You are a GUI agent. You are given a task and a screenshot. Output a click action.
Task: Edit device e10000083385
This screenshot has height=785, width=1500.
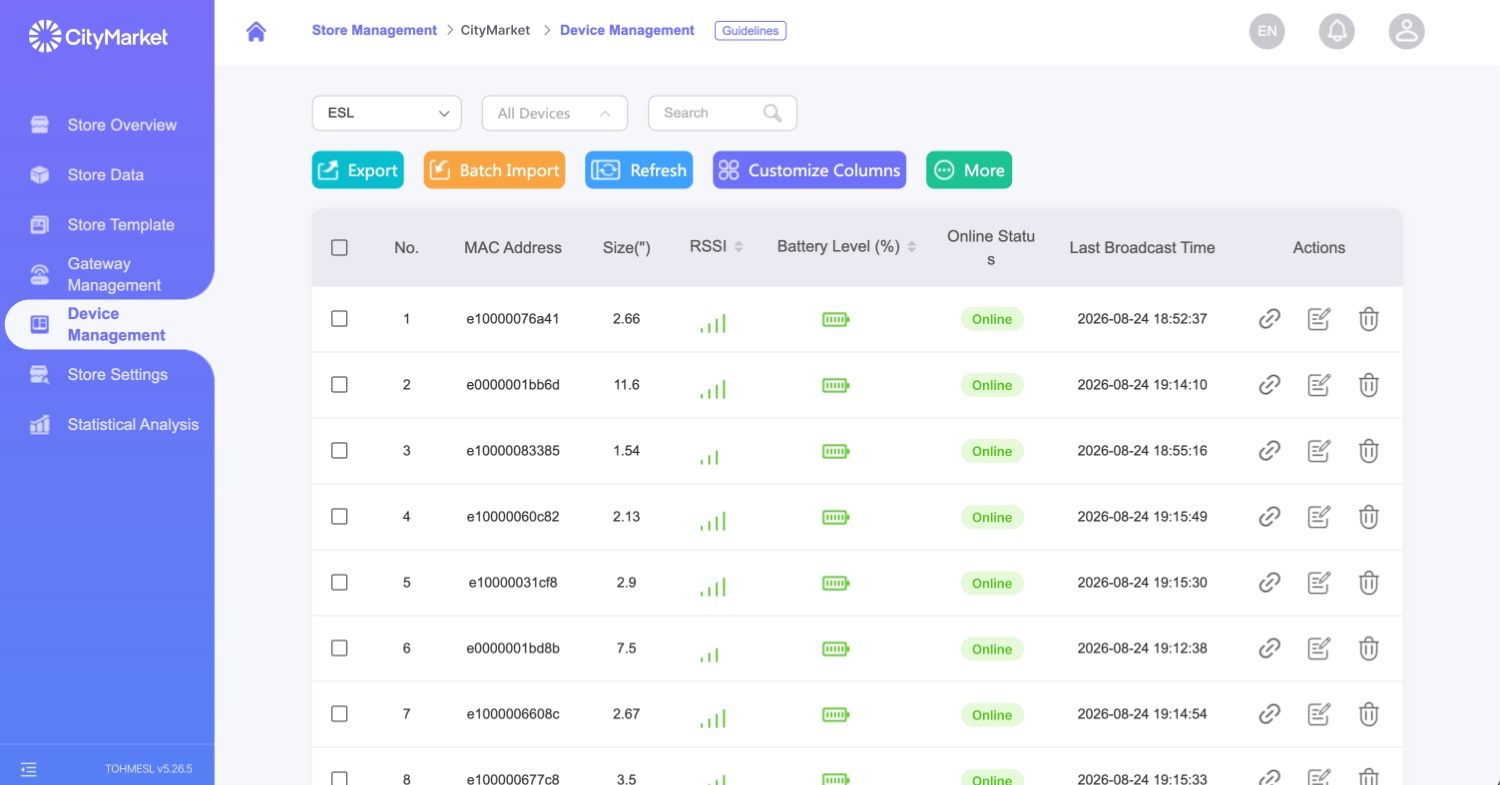(x=1319, y=451)
